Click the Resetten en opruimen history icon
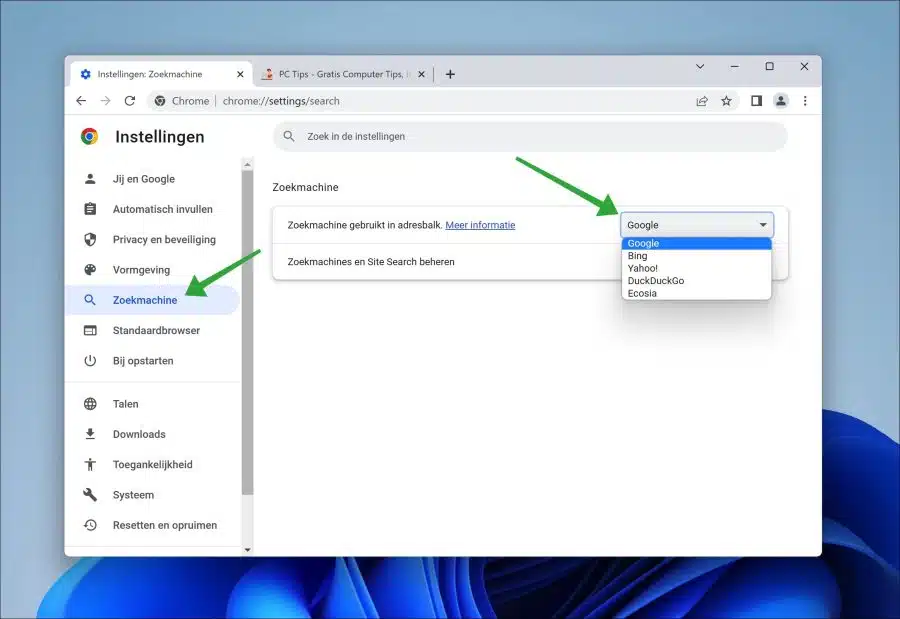 [90, 525]
